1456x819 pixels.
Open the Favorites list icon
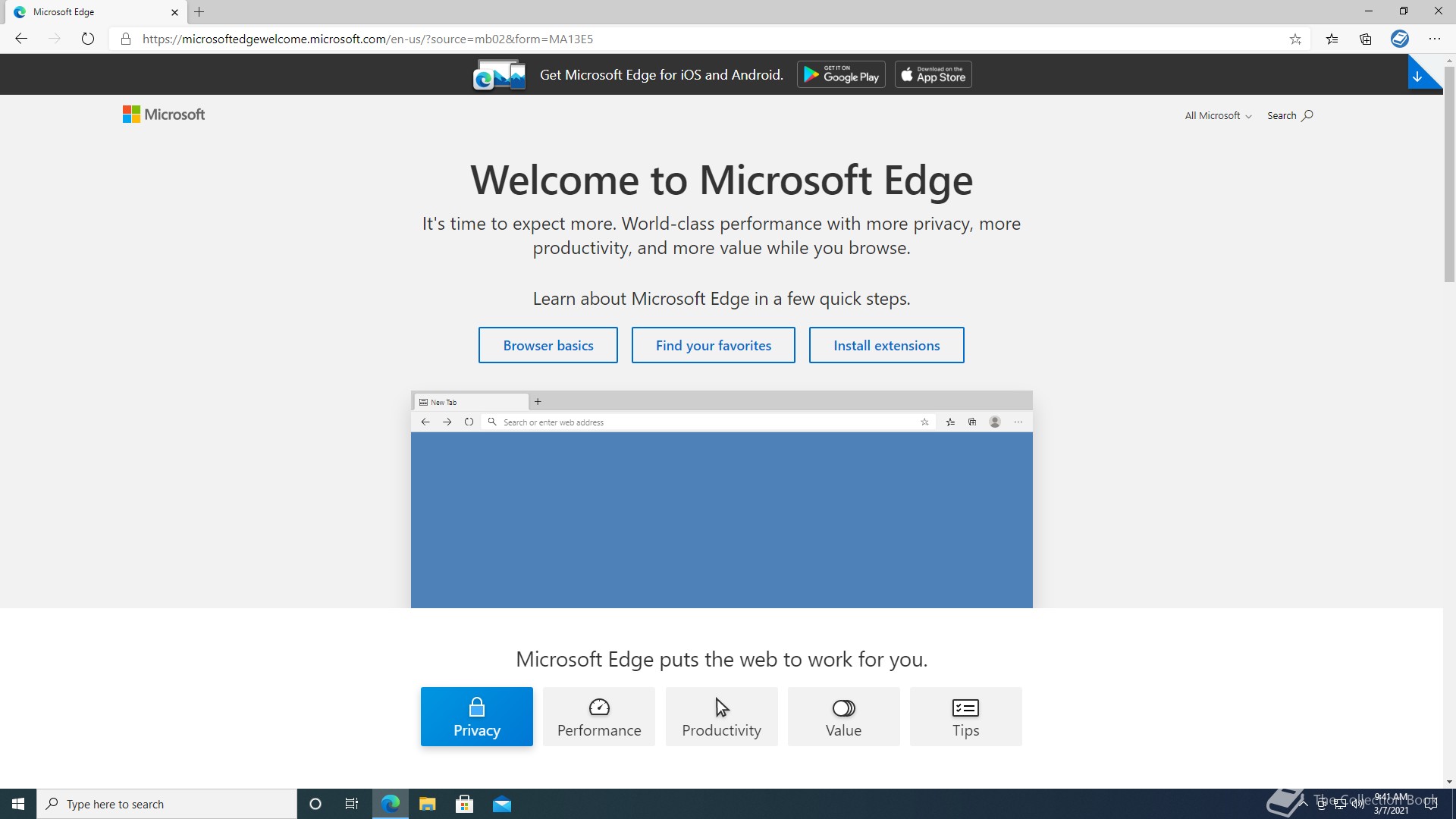point(1332,39)
